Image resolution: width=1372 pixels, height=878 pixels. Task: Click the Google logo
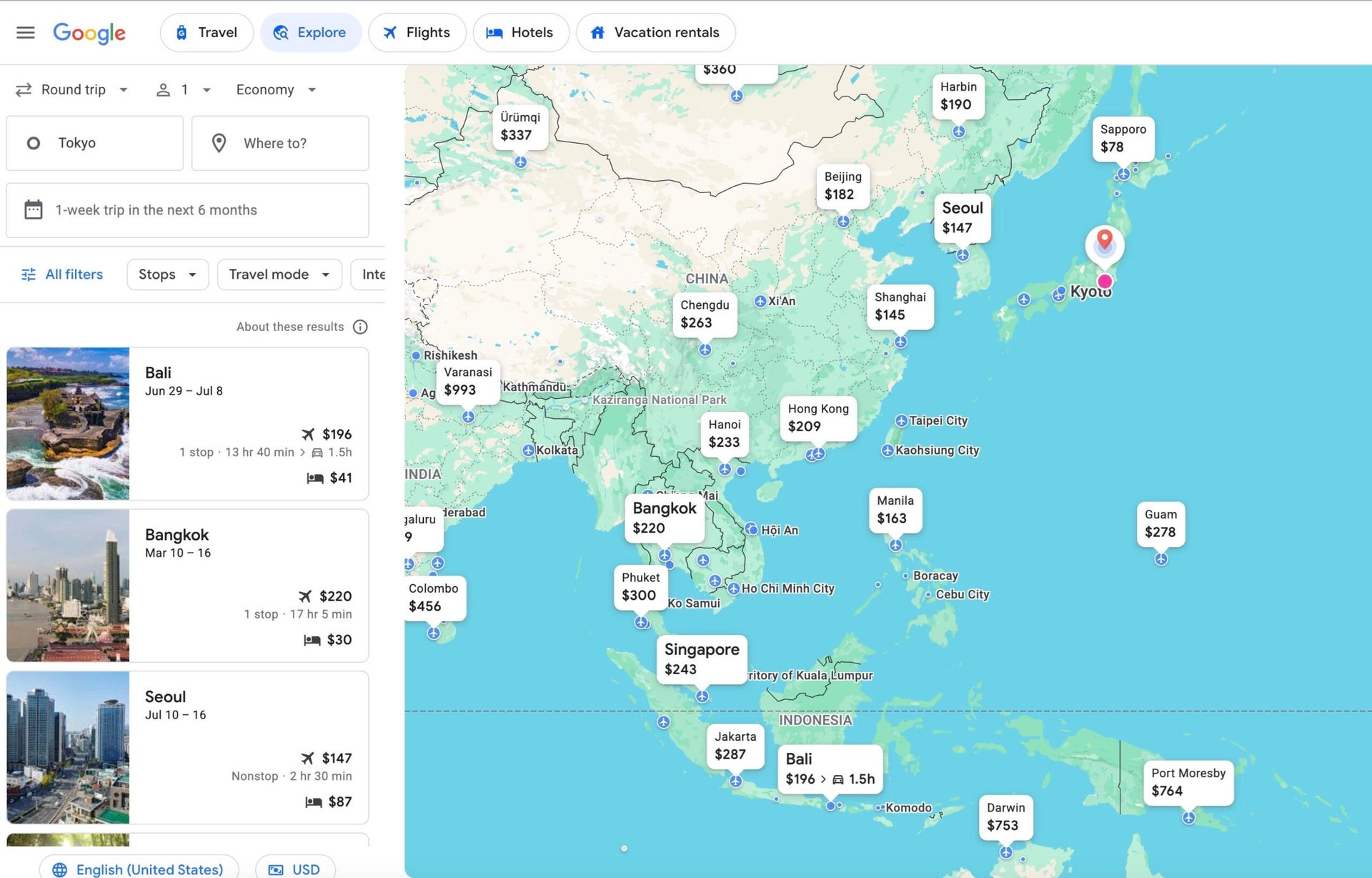click(x=89, y=32)
